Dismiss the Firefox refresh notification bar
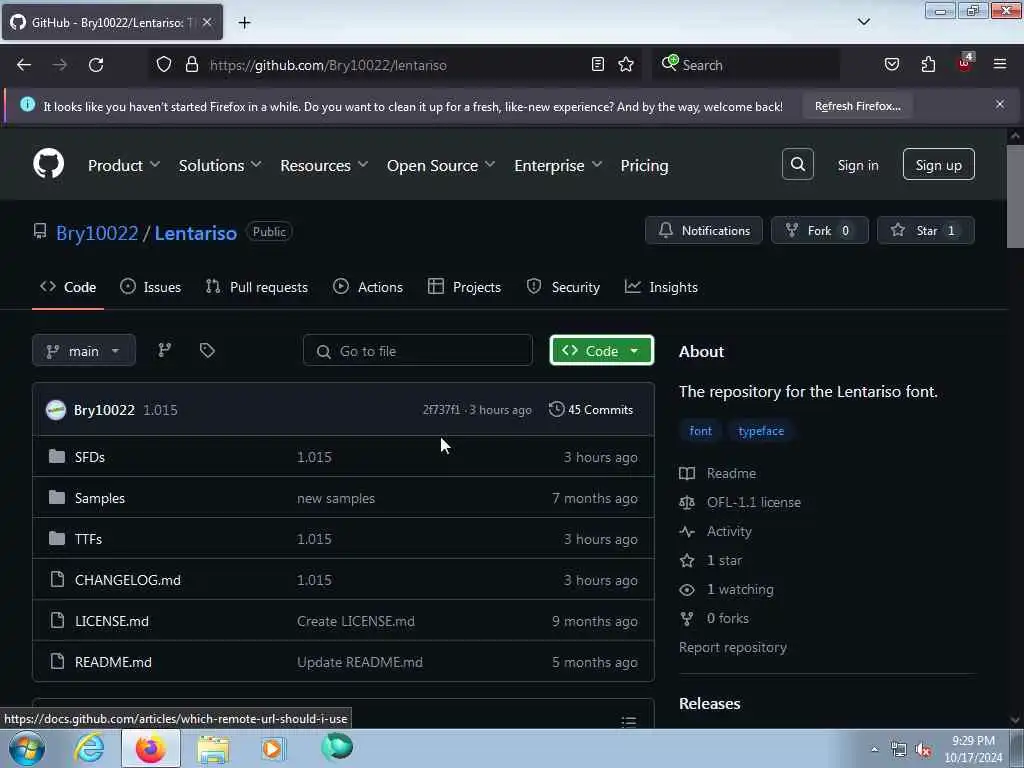1024x768 pixels. [x=1000, y=104]
